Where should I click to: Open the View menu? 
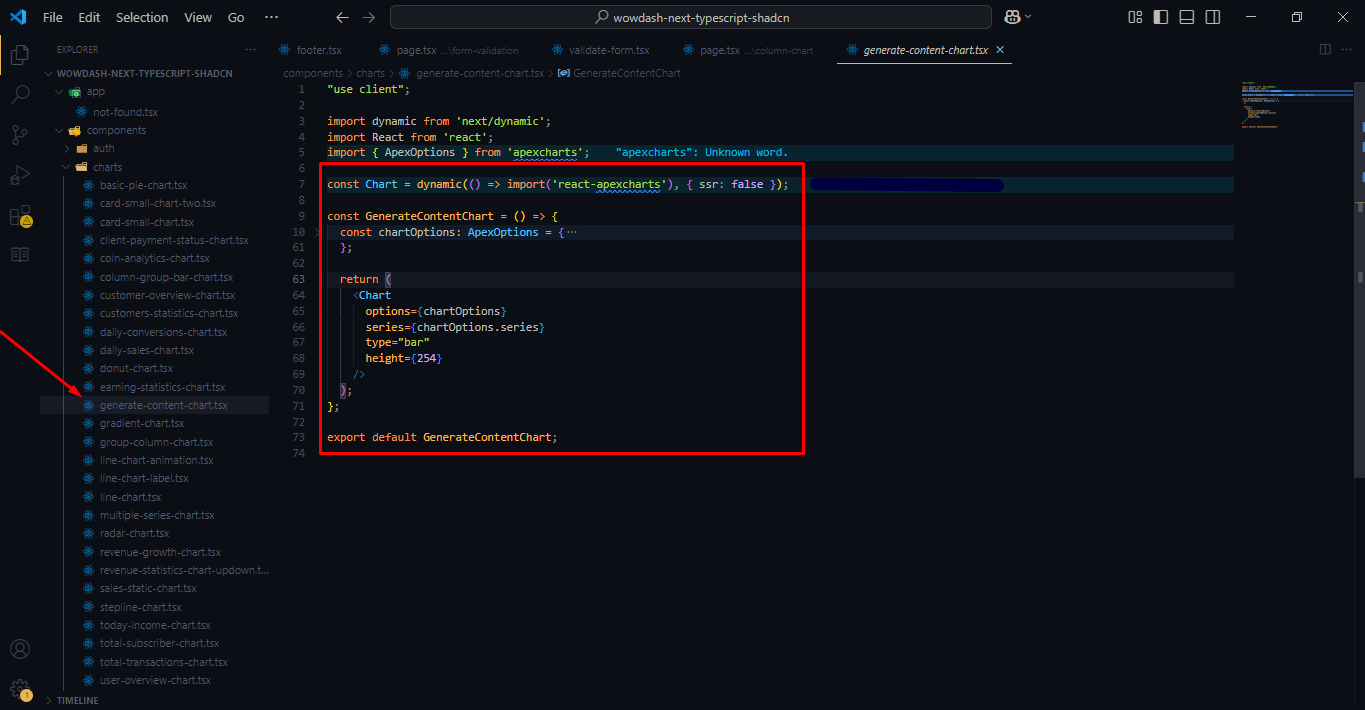click(x=197, y=16)
